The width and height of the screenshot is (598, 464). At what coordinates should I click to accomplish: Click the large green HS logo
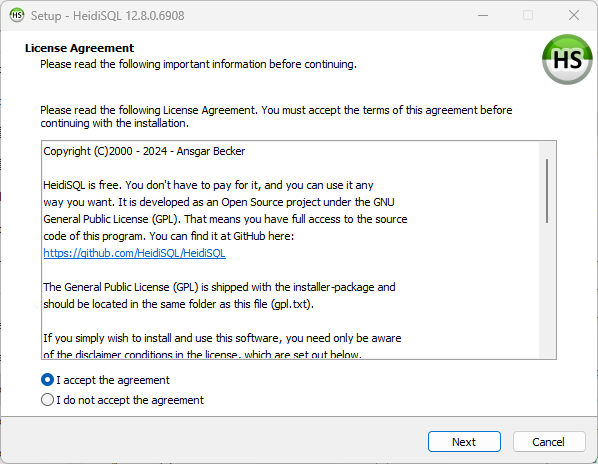click(567, 59)
